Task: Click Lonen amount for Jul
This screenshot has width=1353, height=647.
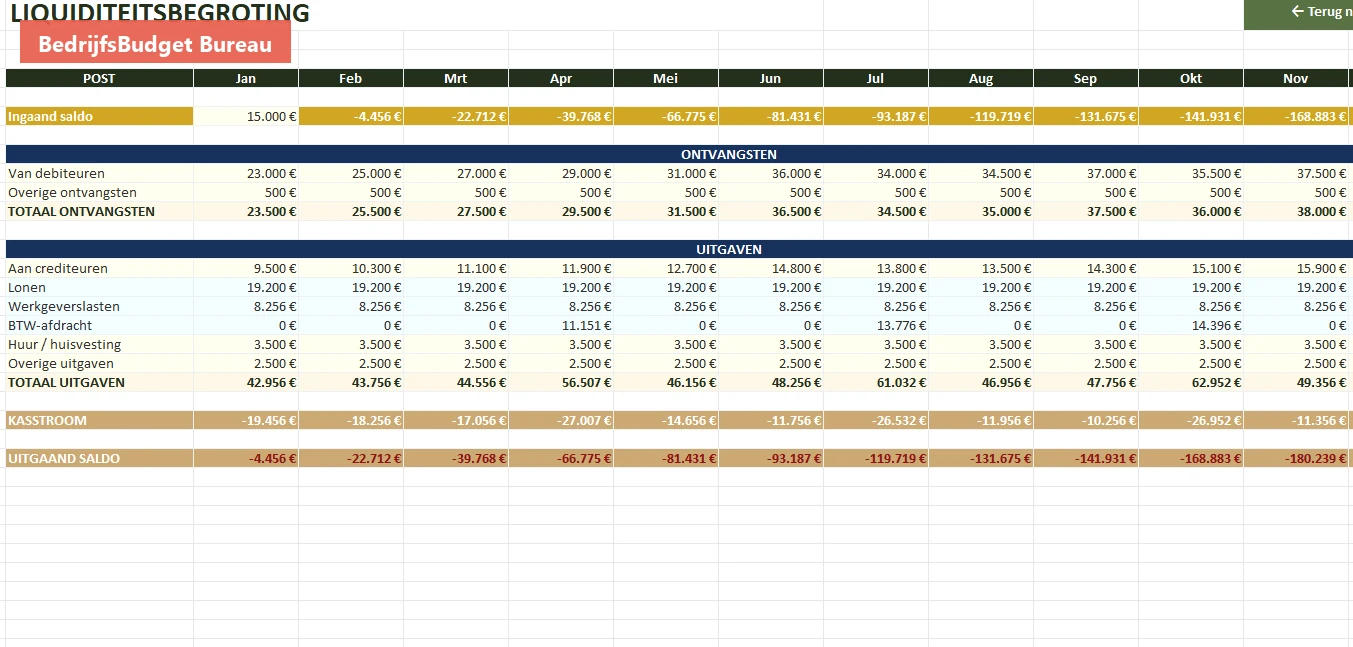Action: coord(876,287)
